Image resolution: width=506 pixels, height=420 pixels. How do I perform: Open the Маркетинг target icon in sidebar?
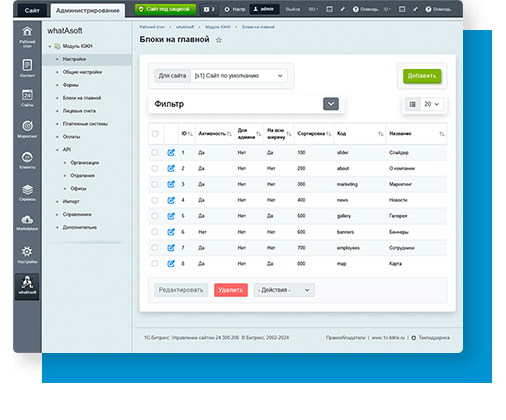click(27, 126)
